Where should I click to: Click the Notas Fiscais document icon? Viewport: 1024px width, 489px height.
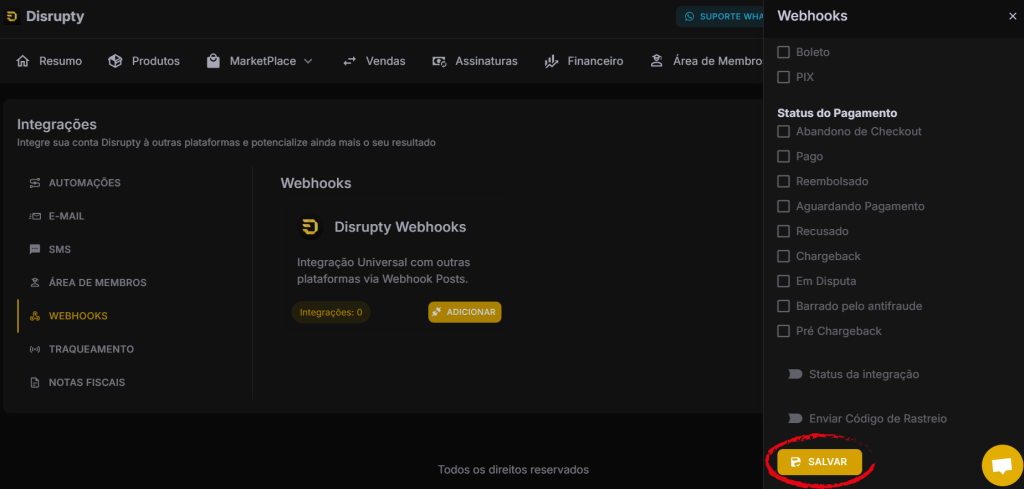[35, 383]
